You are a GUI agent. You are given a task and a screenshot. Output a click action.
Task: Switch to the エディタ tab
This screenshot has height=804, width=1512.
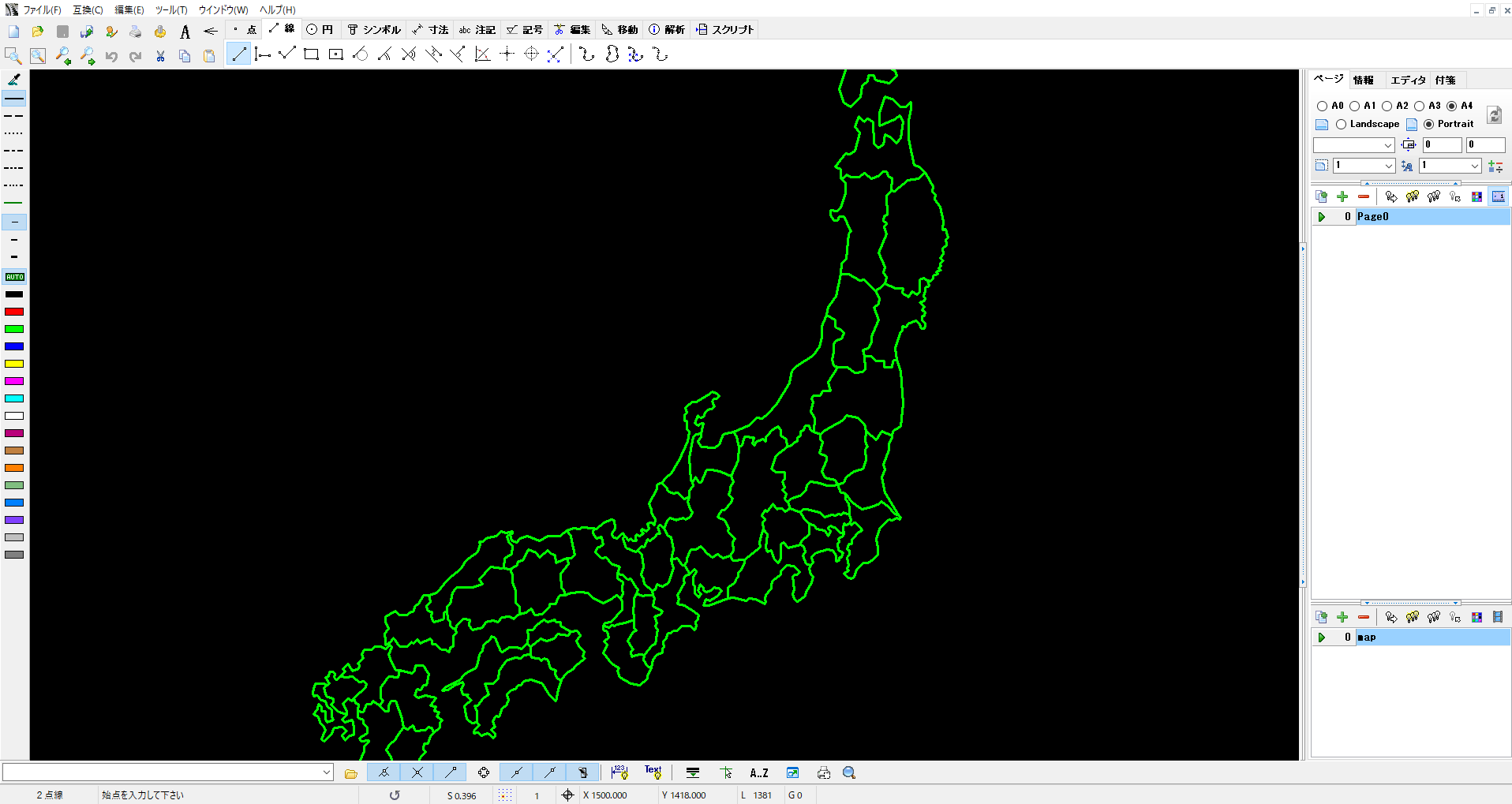tap(1408, 80)
